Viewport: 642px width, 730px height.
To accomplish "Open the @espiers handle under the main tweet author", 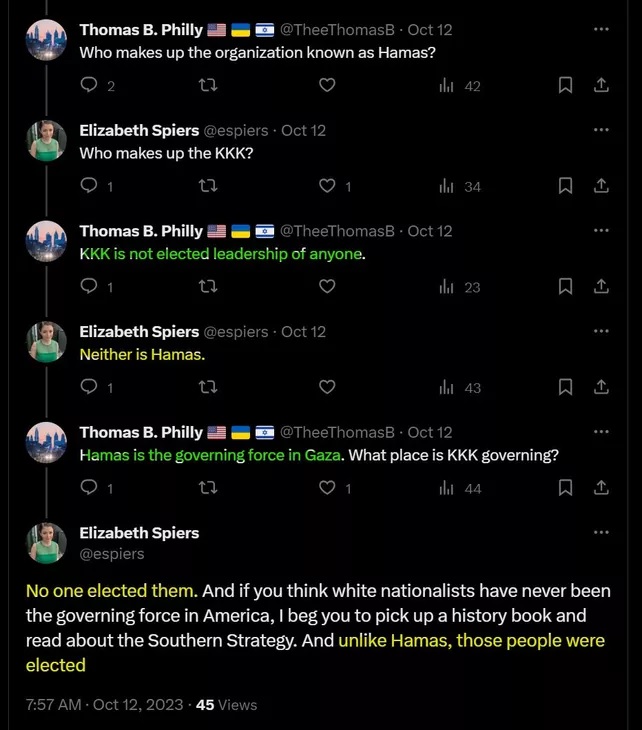I will tap(112, 553).
